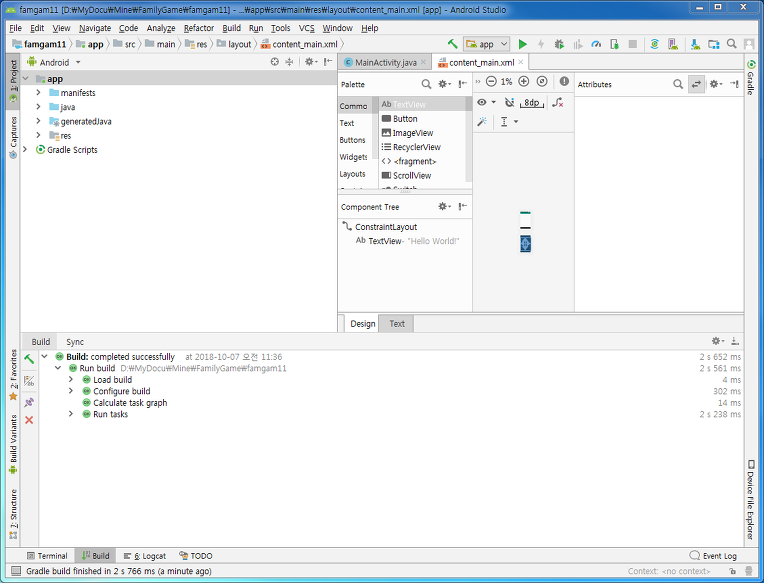Open the Refactor menu
The image size is (764, 583).
point(199,28)
